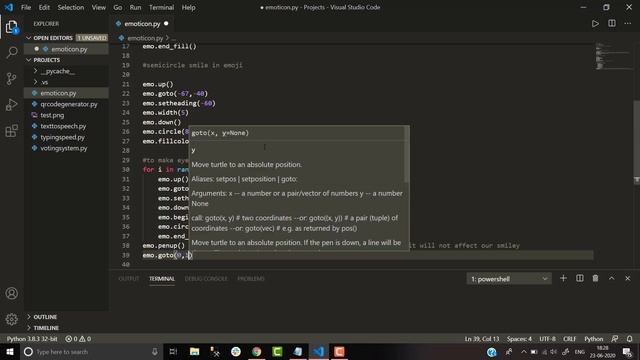Image resolution: width=640 pixels, height=360 pixels.
Task: Close the terminal panel
Action: (627, 278)
